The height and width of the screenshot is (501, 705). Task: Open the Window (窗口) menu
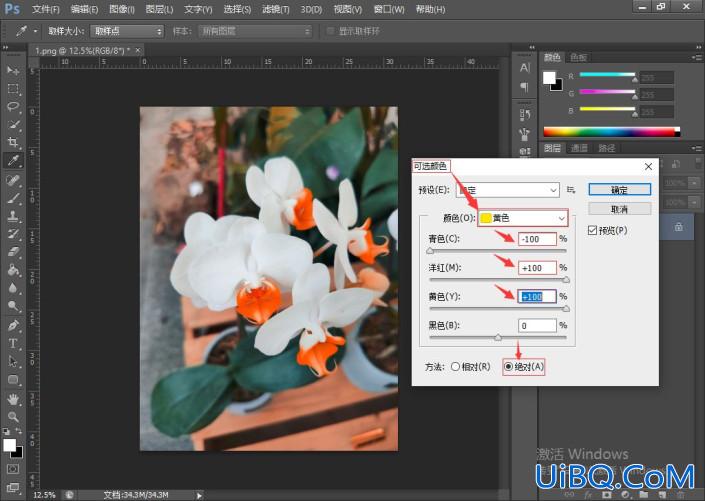pos(389,9)
